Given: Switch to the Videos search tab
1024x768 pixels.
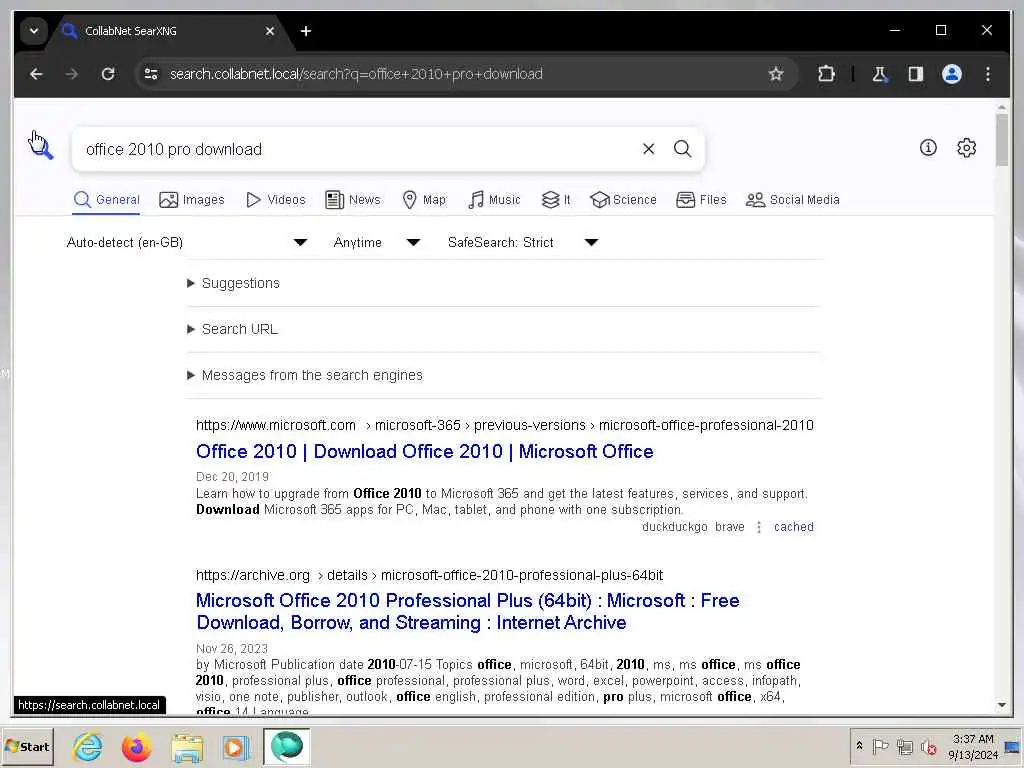Looking at the screenshot, I should click(x=276, y=200).
